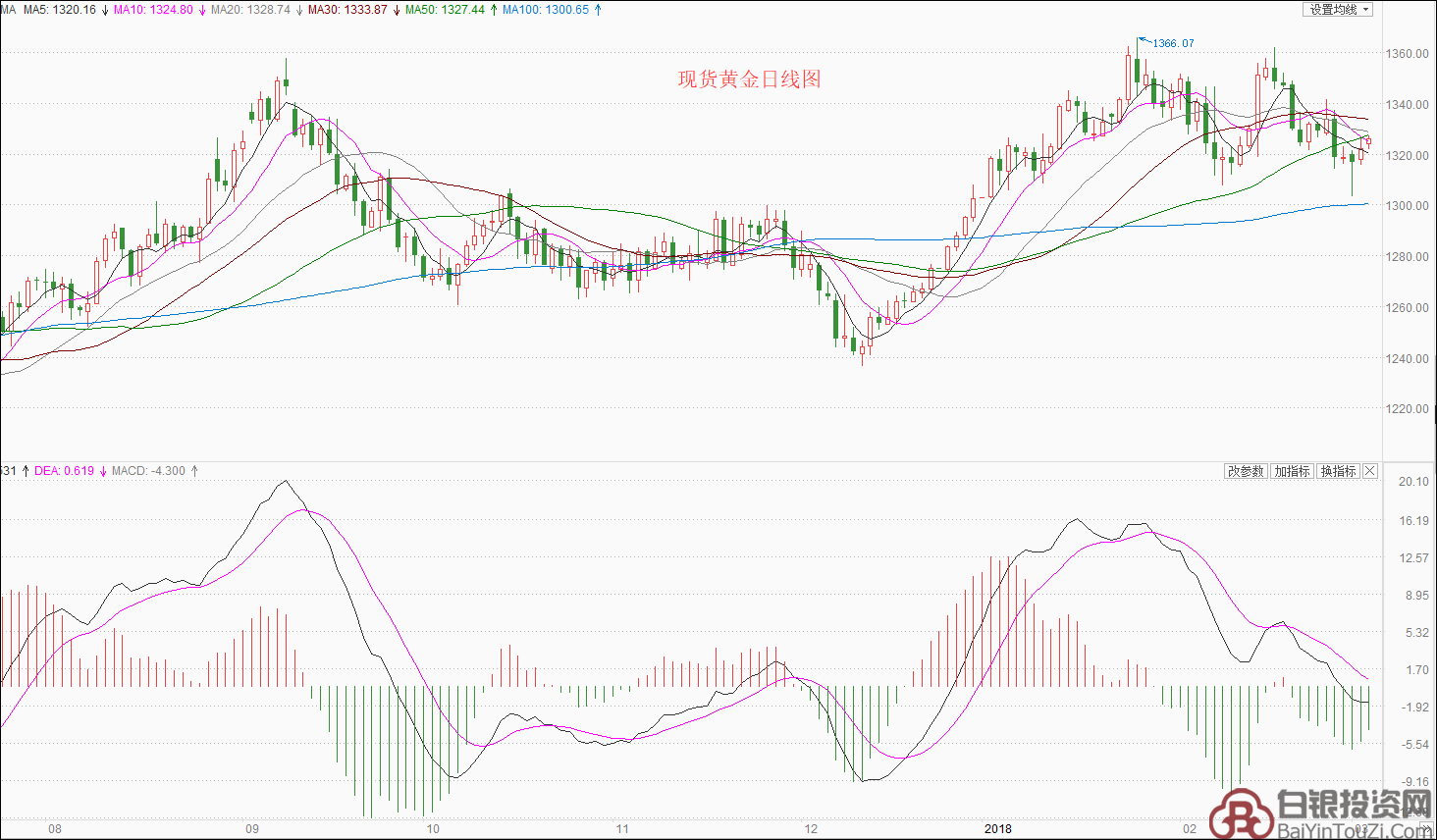Click the 09 month axis label
The width and height of the screenshot is (1437, 840).
(x=252, y=829)
